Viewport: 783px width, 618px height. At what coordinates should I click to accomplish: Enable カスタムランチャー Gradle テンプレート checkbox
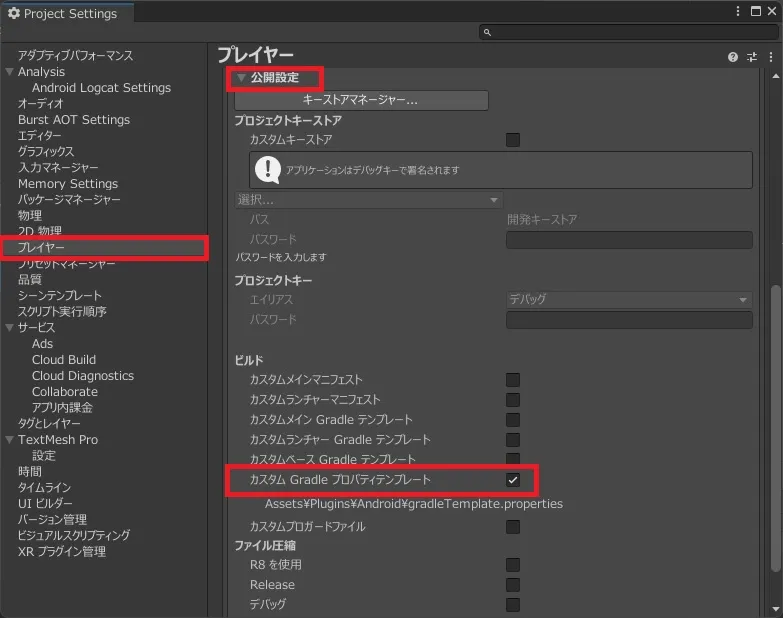[x=513, y=440]
